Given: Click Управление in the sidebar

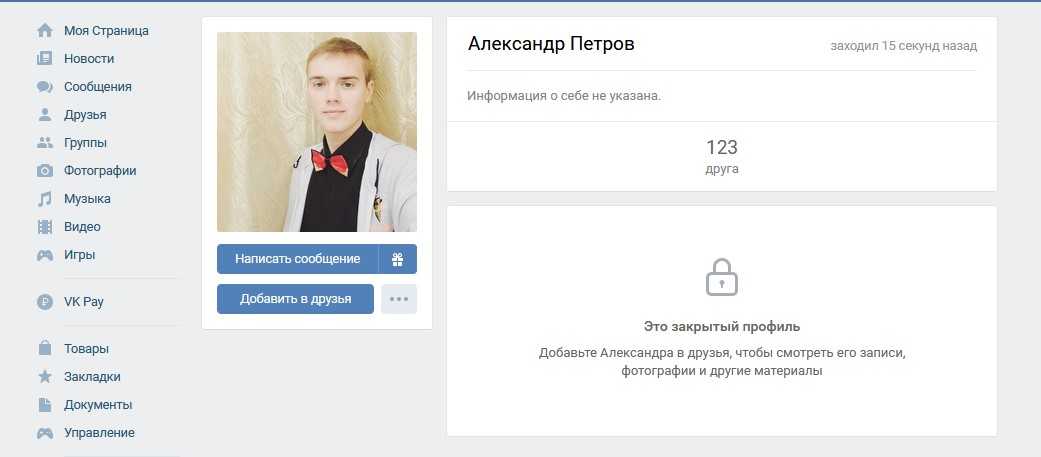Looking at the screenshot, I should (99, 432).
